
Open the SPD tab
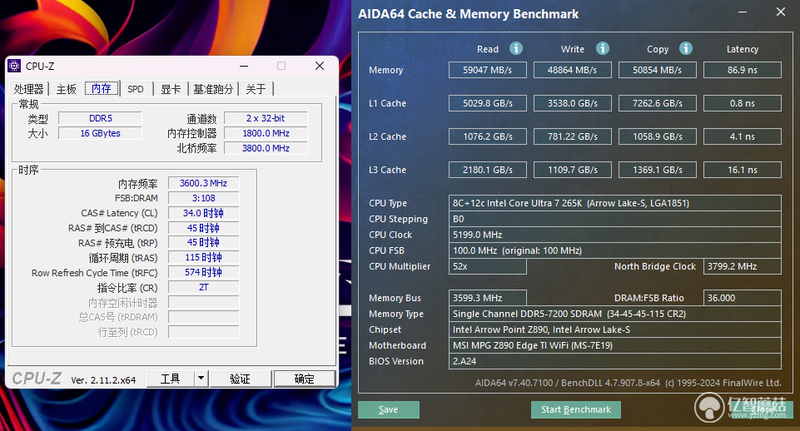tap(136, 89)
